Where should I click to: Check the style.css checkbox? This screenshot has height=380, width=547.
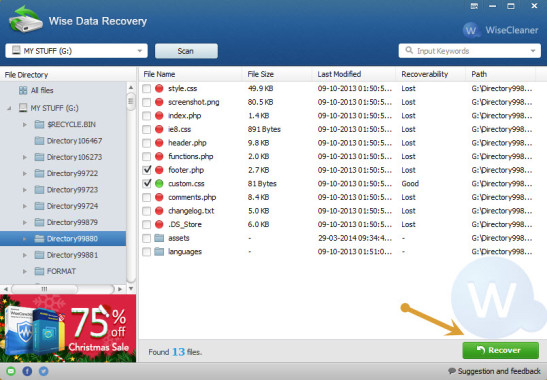(147, 89)
